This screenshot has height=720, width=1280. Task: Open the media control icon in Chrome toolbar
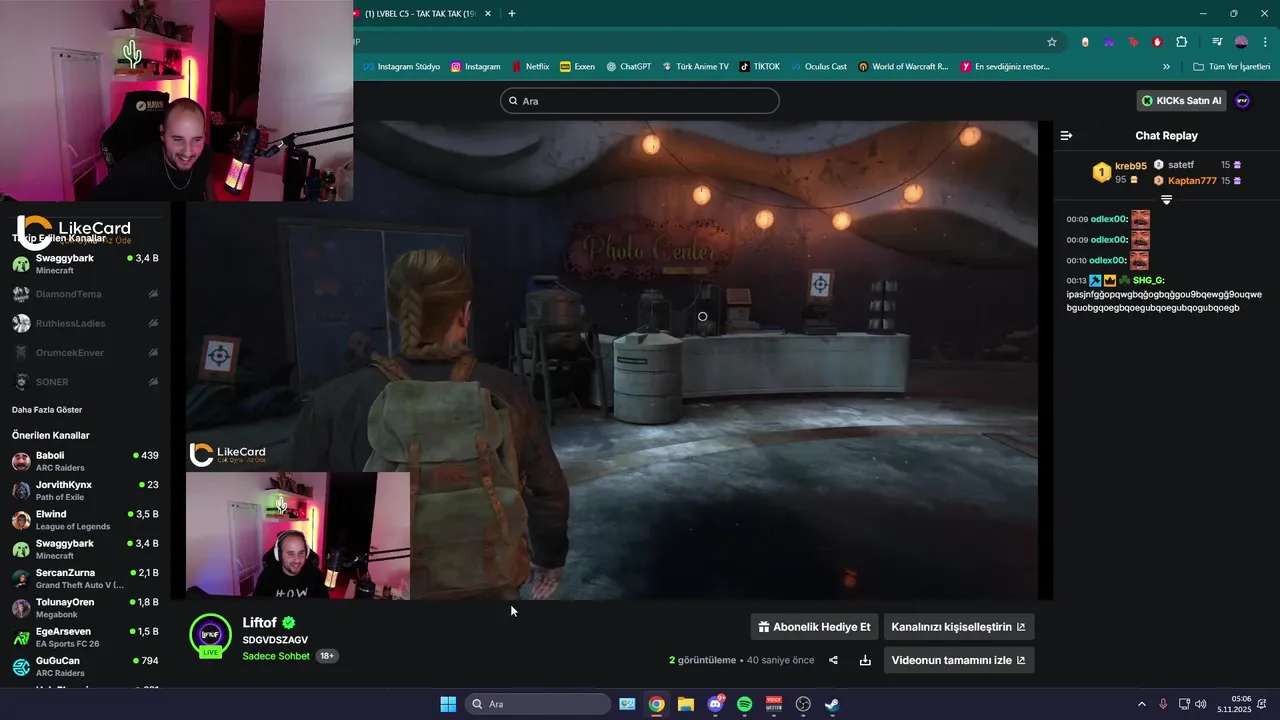(x=1216, y=42)
